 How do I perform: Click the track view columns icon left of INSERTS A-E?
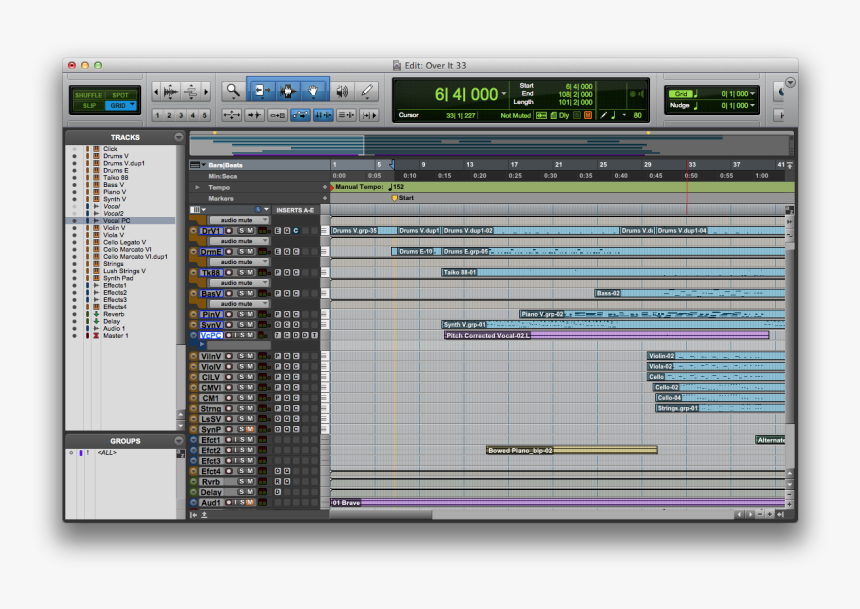[x=195, y=210]
